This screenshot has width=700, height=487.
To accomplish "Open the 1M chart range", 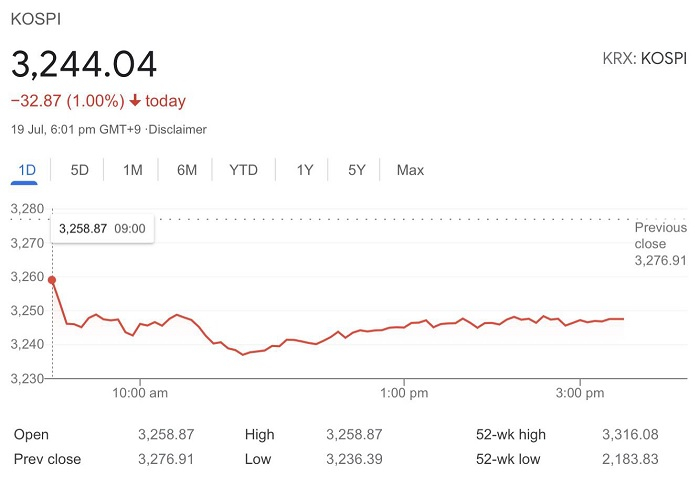I will 133,170.
